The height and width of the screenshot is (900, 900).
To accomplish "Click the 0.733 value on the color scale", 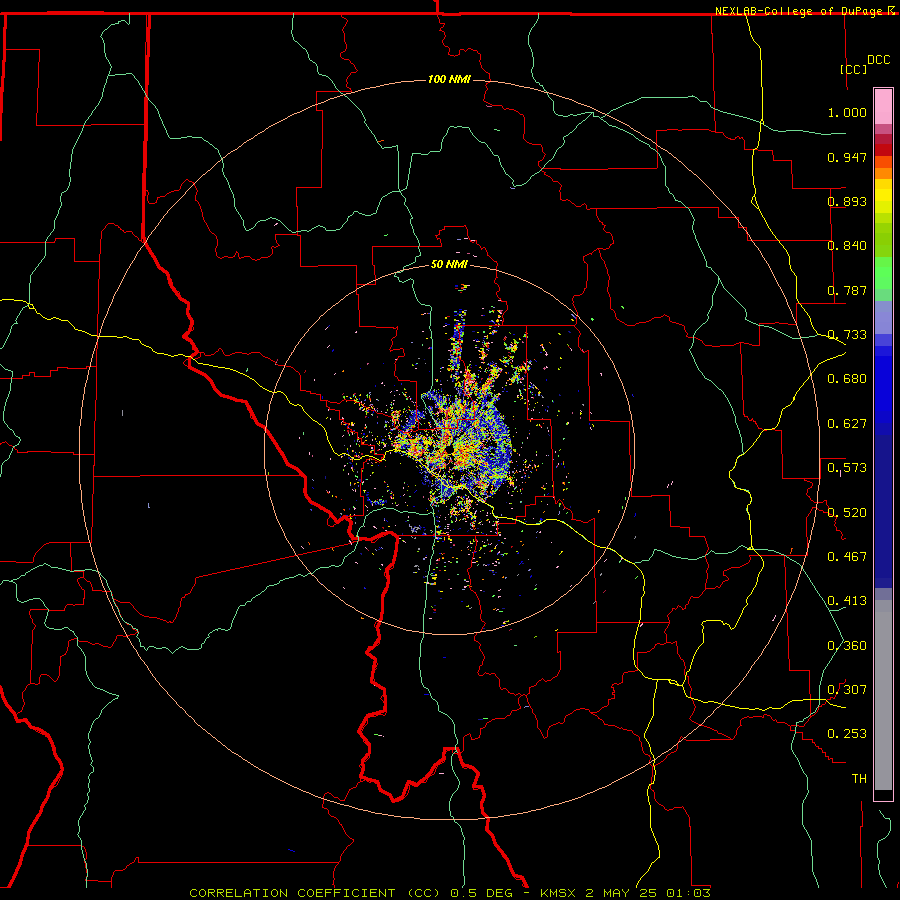I will tap(847, 335).
